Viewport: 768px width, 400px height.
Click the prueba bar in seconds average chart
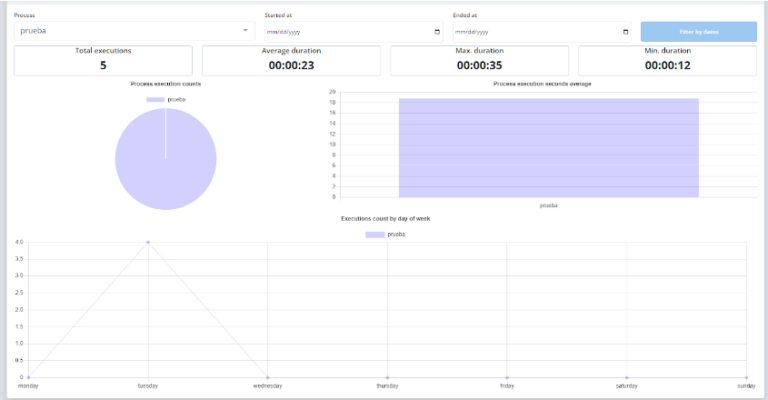549,148
